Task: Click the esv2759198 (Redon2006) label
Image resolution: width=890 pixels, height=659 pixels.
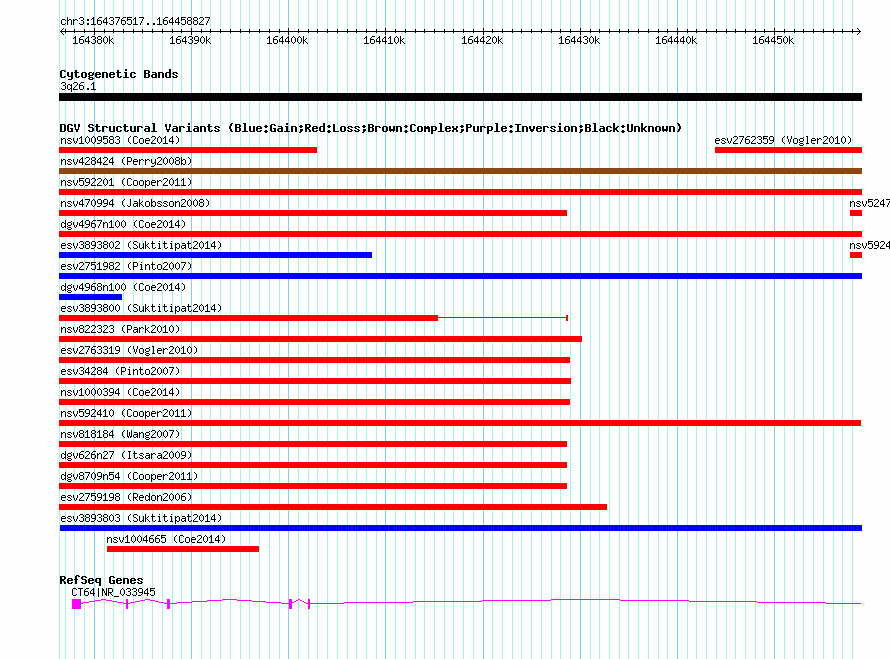Action: pyautogui.click(x=126, y=497)
